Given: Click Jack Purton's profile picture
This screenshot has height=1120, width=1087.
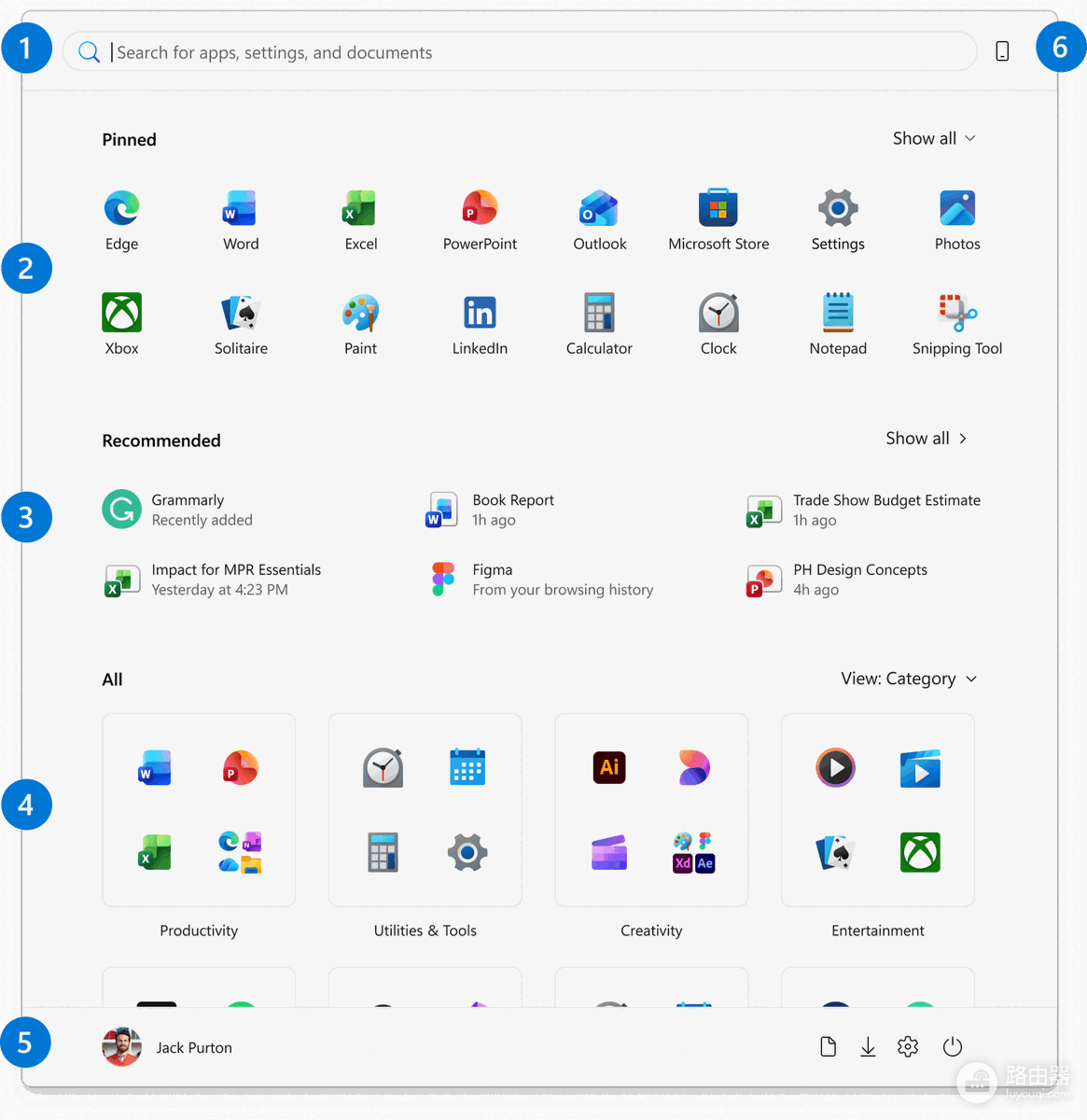Looking at the screenshot, I should click(121, 1047).
